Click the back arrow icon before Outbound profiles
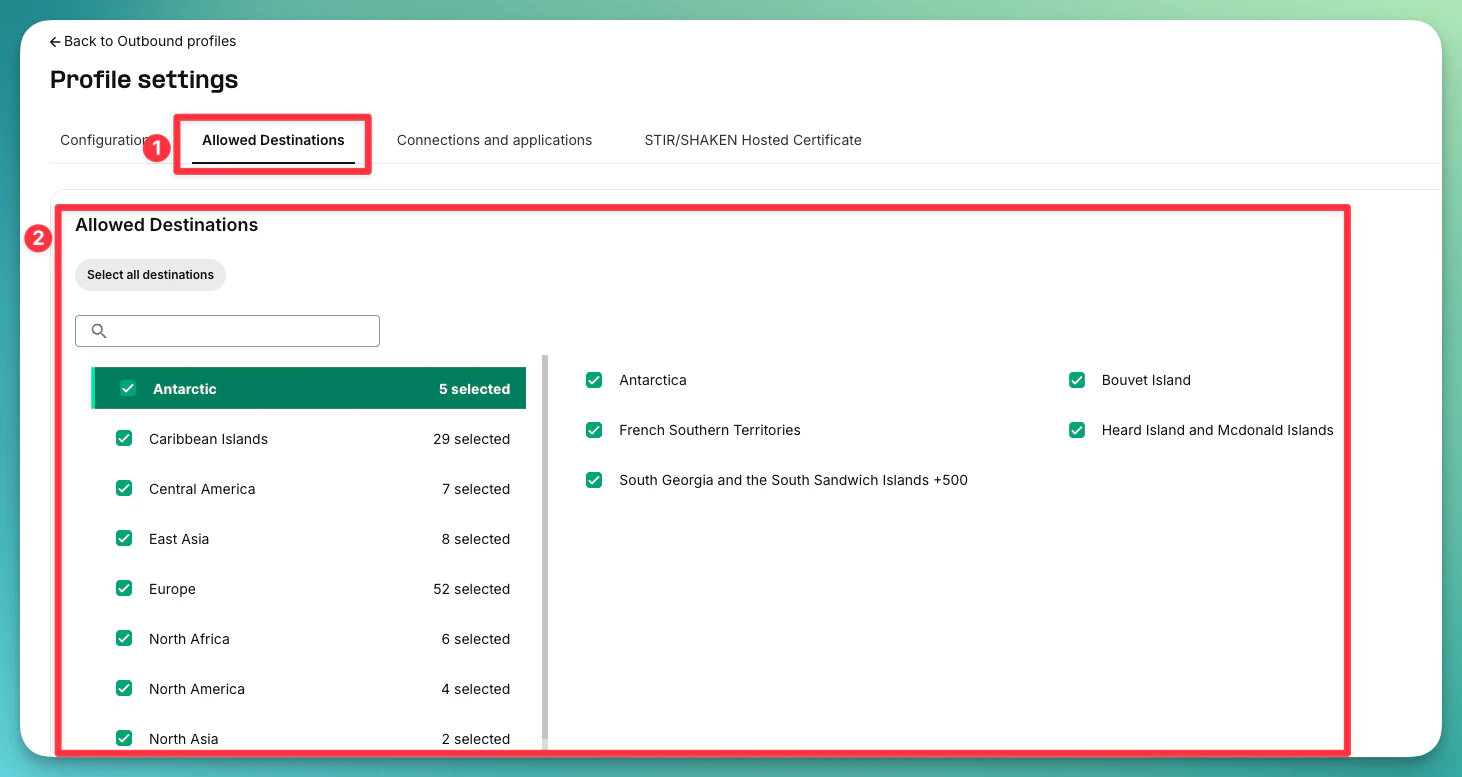 [55, 41]
